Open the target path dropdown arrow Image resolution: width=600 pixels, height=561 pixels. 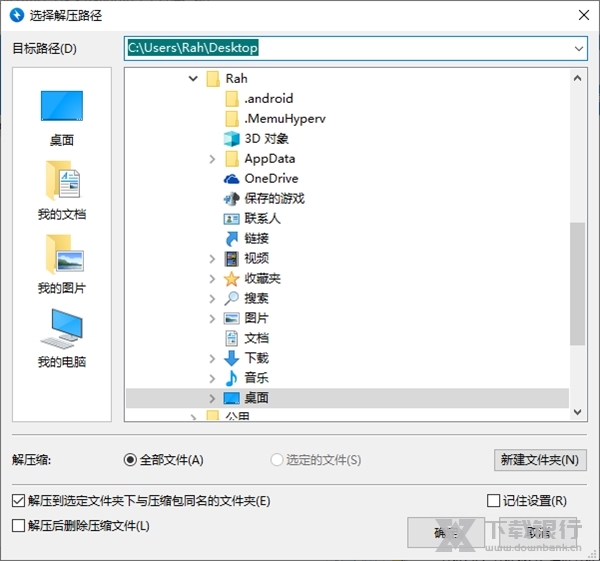pyautogui.click(x=579, y=49)
